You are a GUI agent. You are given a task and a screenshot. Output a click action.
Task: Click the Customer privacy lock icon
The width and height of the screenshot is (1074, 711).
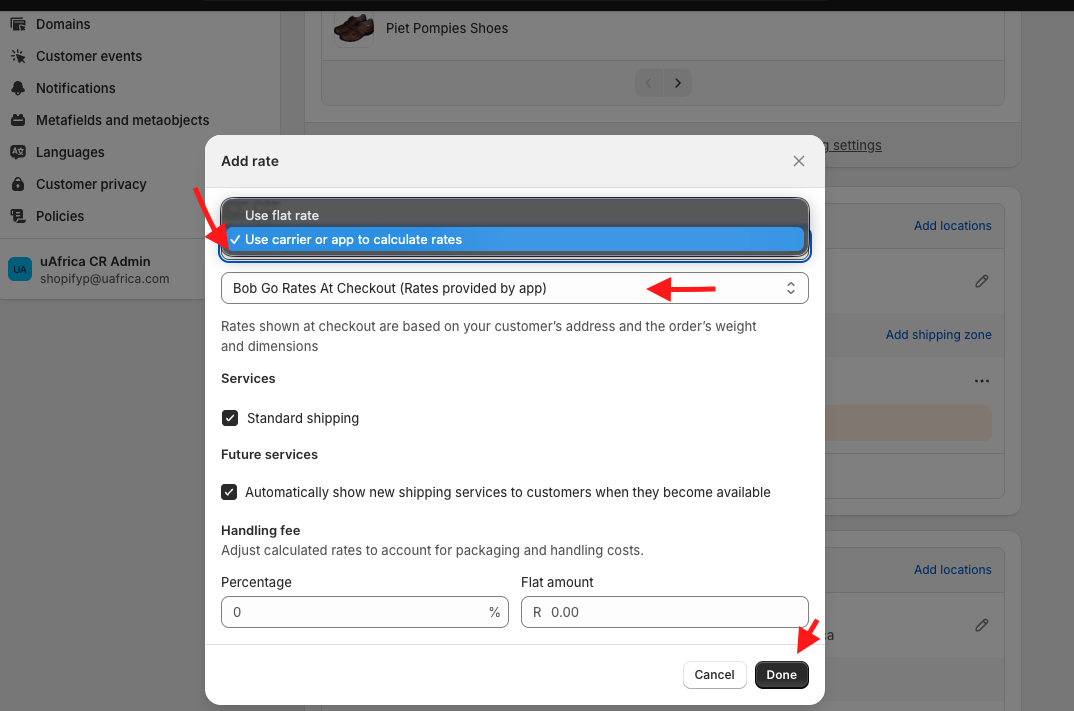click(x=17, y=184)
